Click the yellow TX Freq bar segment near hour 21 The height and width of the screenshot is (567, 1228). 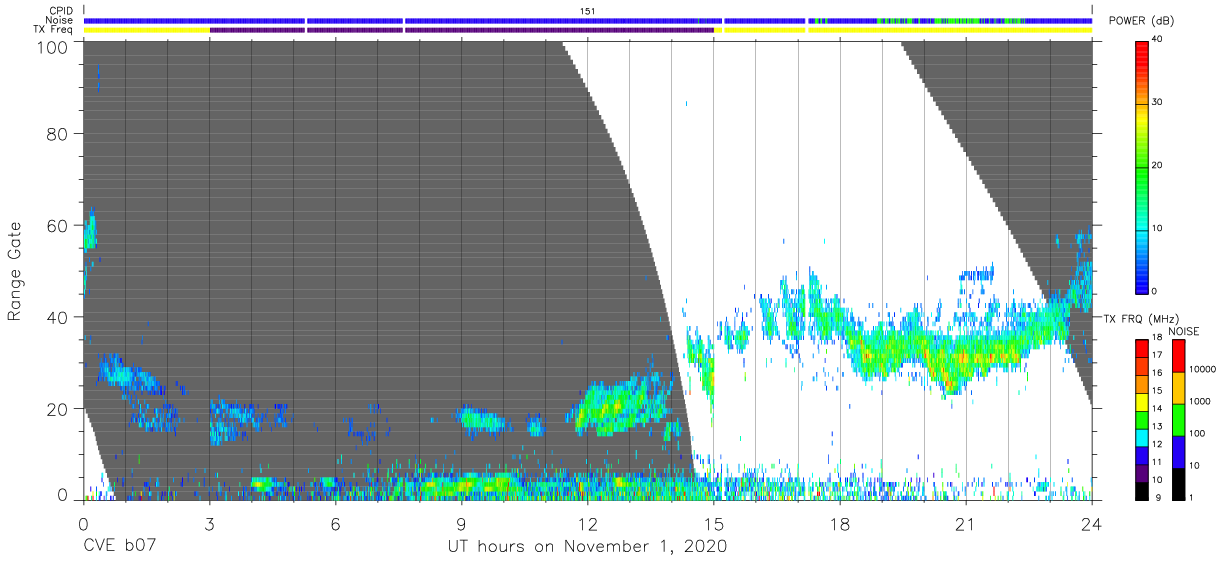(950, 30)
